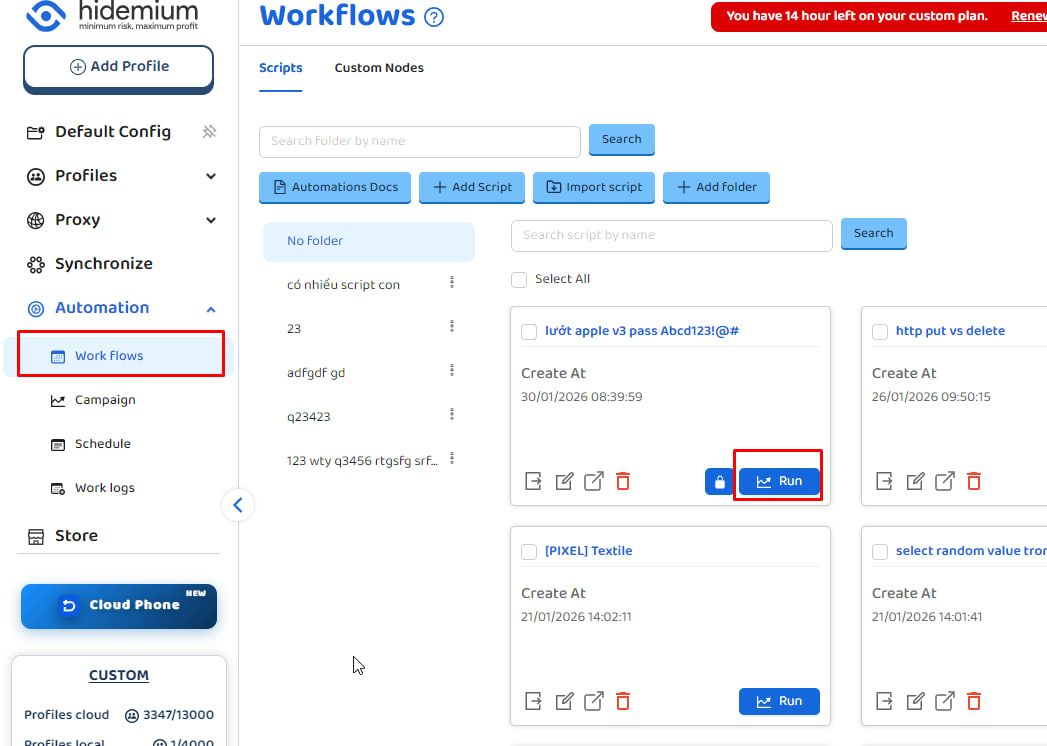Viewport: 1047px width, 746px height.
Task: Click the lock icon beside Run button
Action: point(718,482)
